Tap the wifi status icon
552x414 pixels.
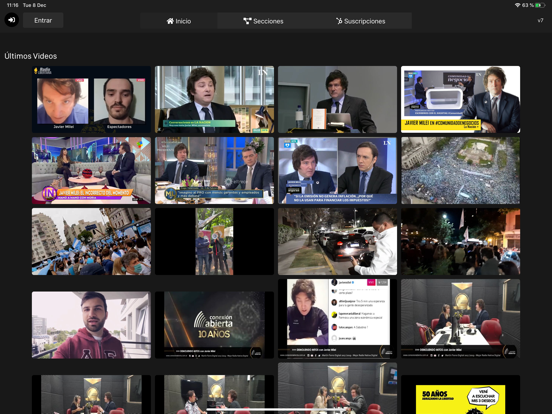(x=517, y=5)
